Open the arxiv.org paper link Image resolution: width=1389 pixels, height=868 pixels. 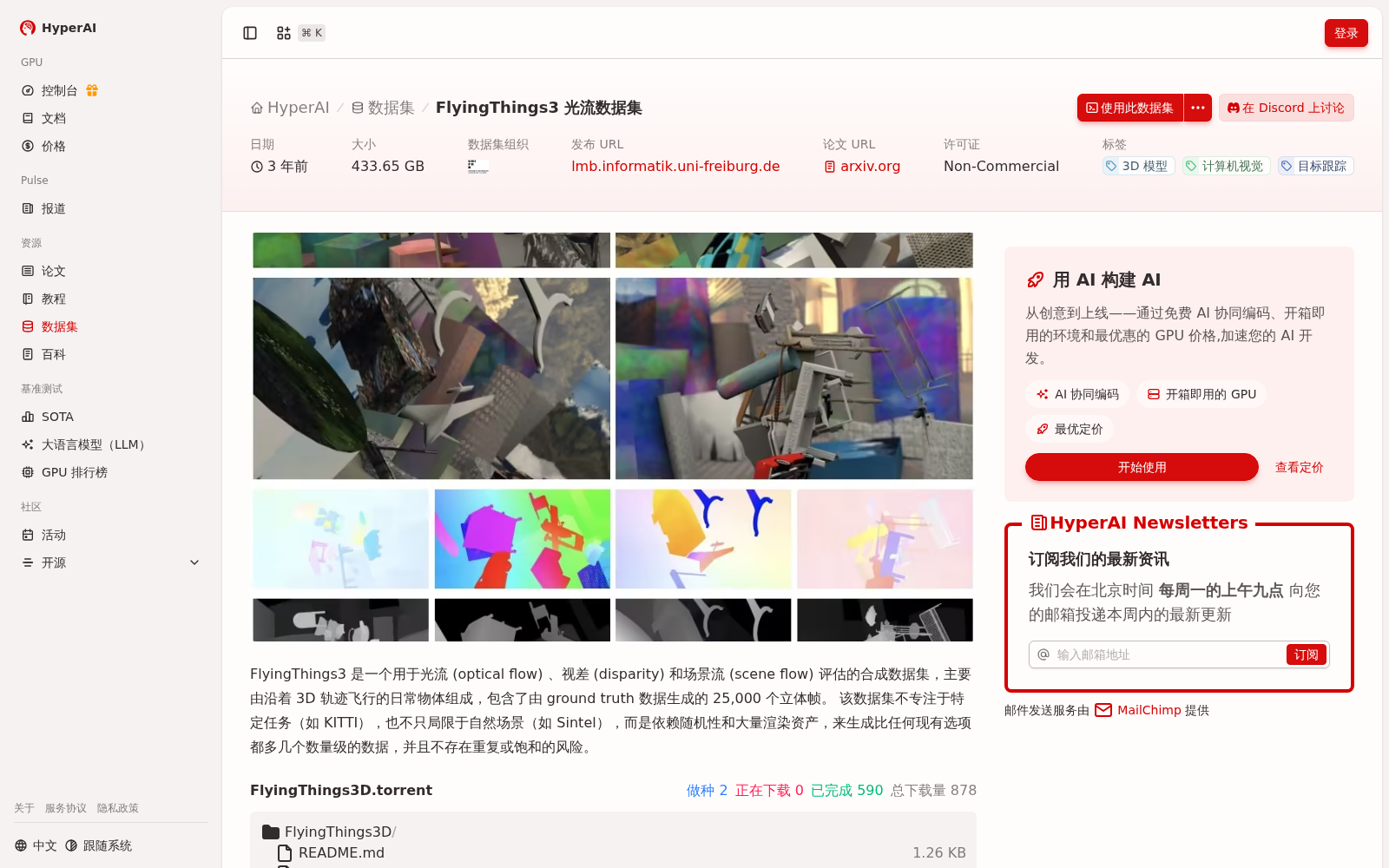click(862, 166)
